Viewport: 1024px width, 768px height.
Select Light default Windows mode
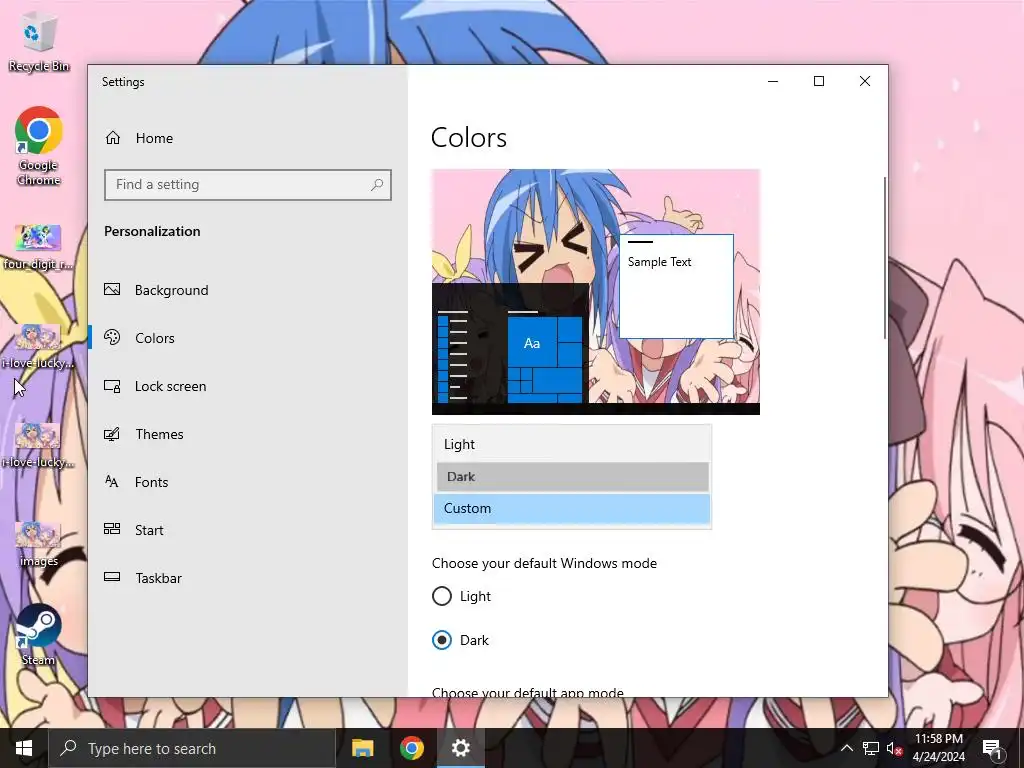click(442, 596)
